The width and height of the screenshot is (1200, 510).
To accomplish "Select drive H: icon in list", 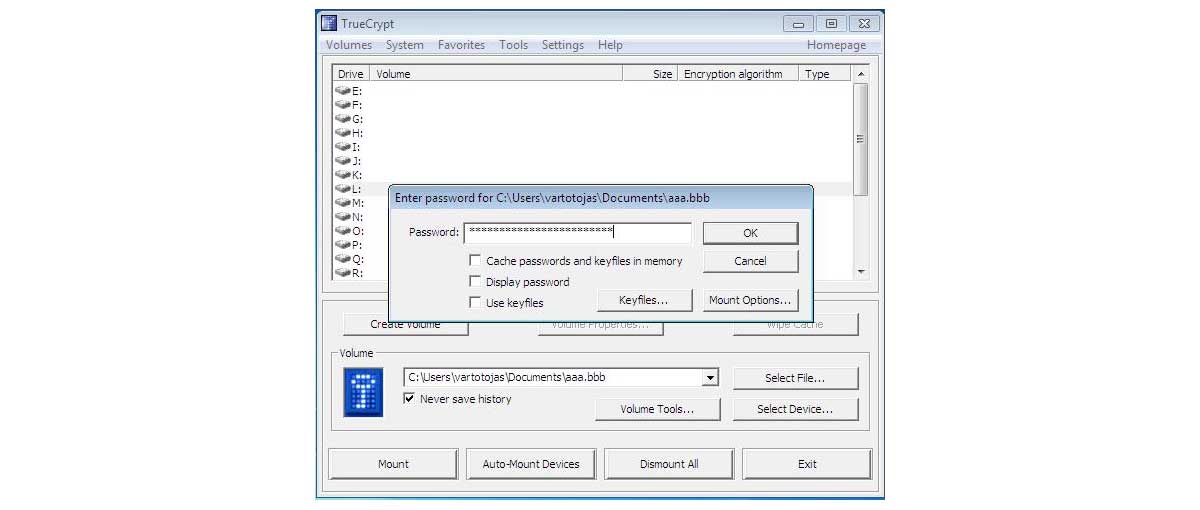I will [342, 132].
